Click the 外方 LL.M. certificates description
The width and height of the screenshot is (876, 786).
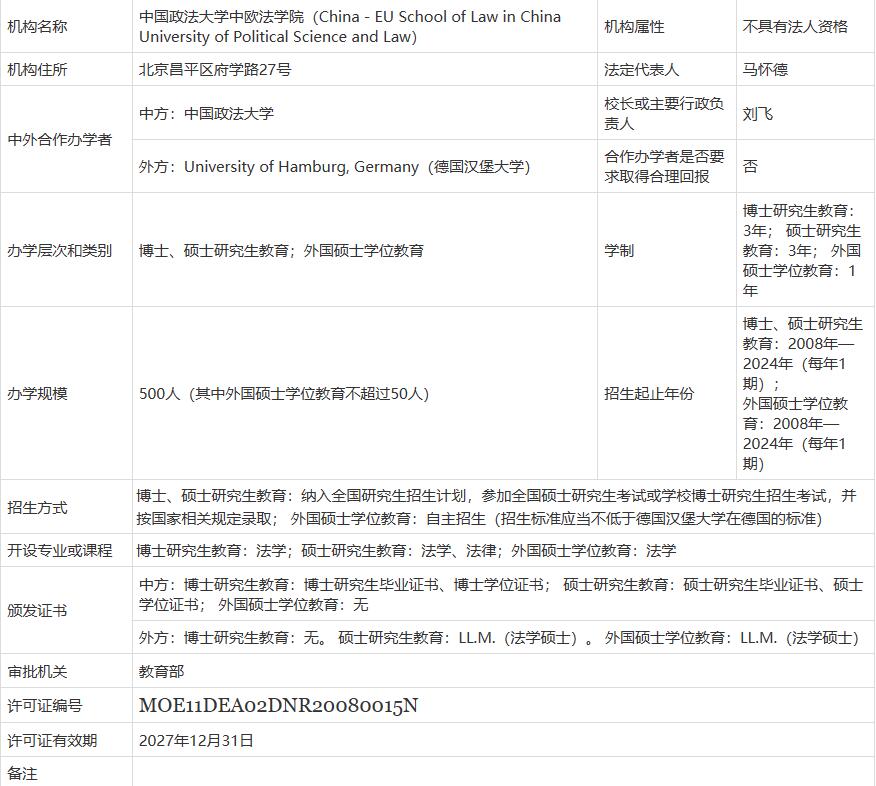(x=498, y=637)
